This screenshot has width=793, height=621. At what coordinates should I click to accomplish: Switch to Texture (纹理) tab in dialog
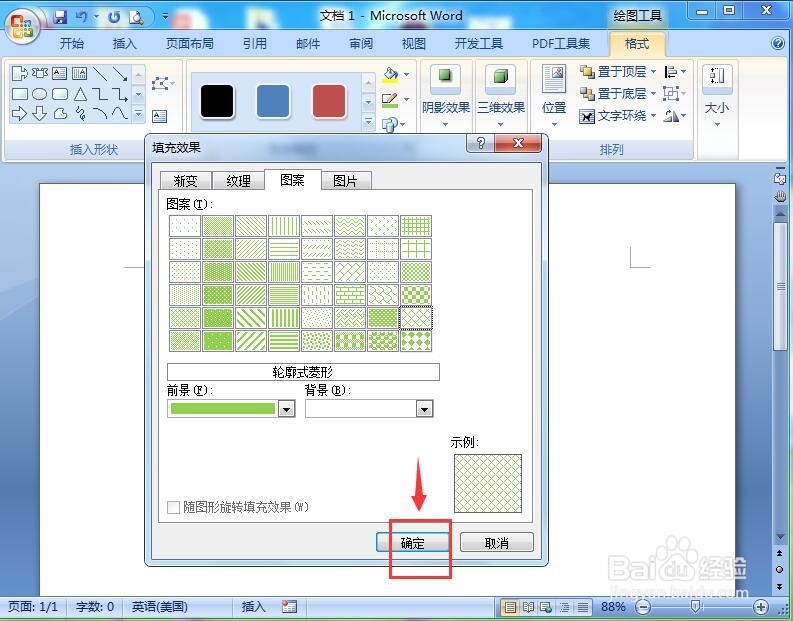tap(238, 181)
